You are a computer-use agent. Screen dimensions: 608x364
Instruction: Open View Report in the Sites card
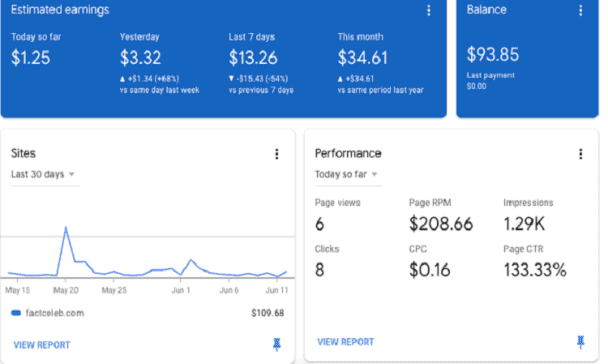(42, 345)
